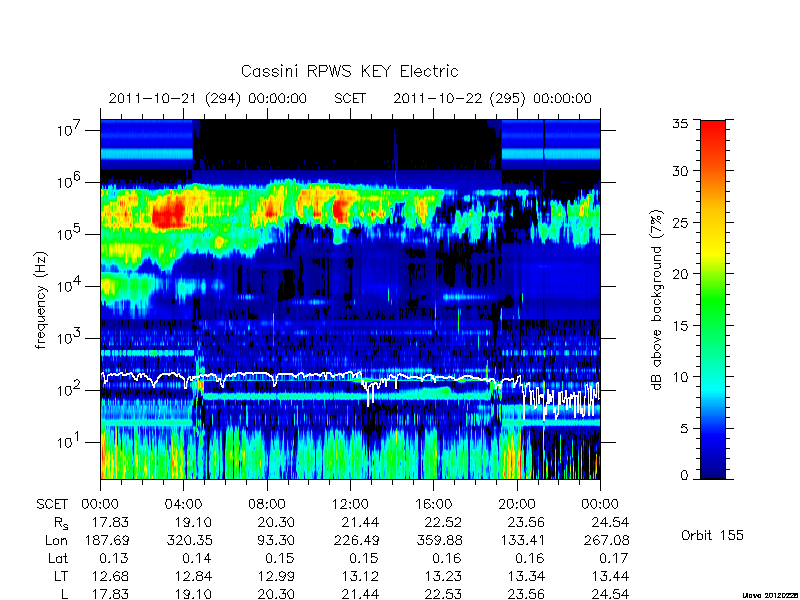Click the local time value 13.44

(x=610, y=577)
